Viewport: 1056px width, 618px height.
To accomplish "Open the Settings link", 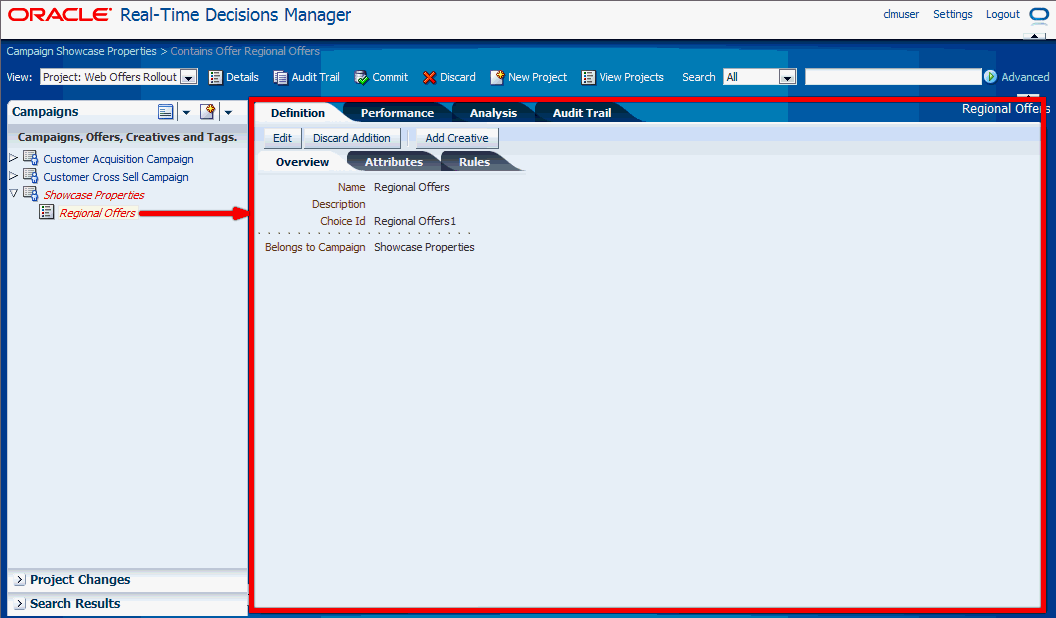I will 952,14.
